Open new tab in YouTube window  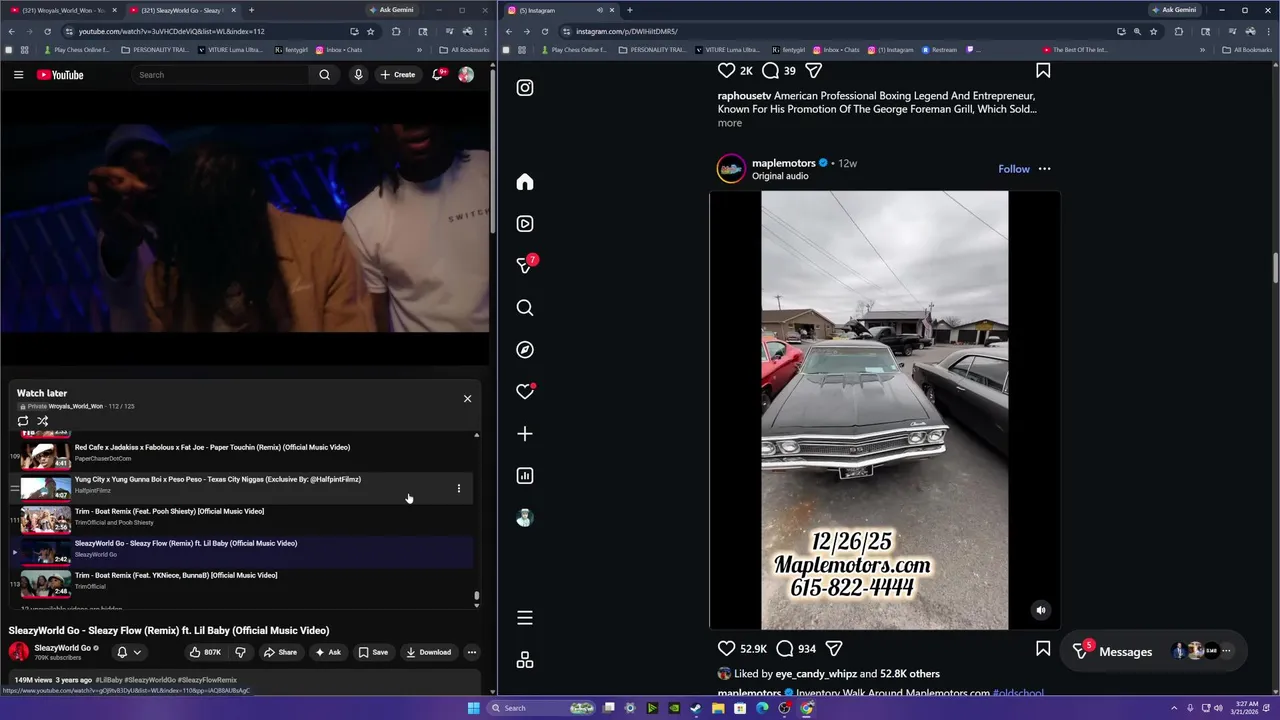250,10
